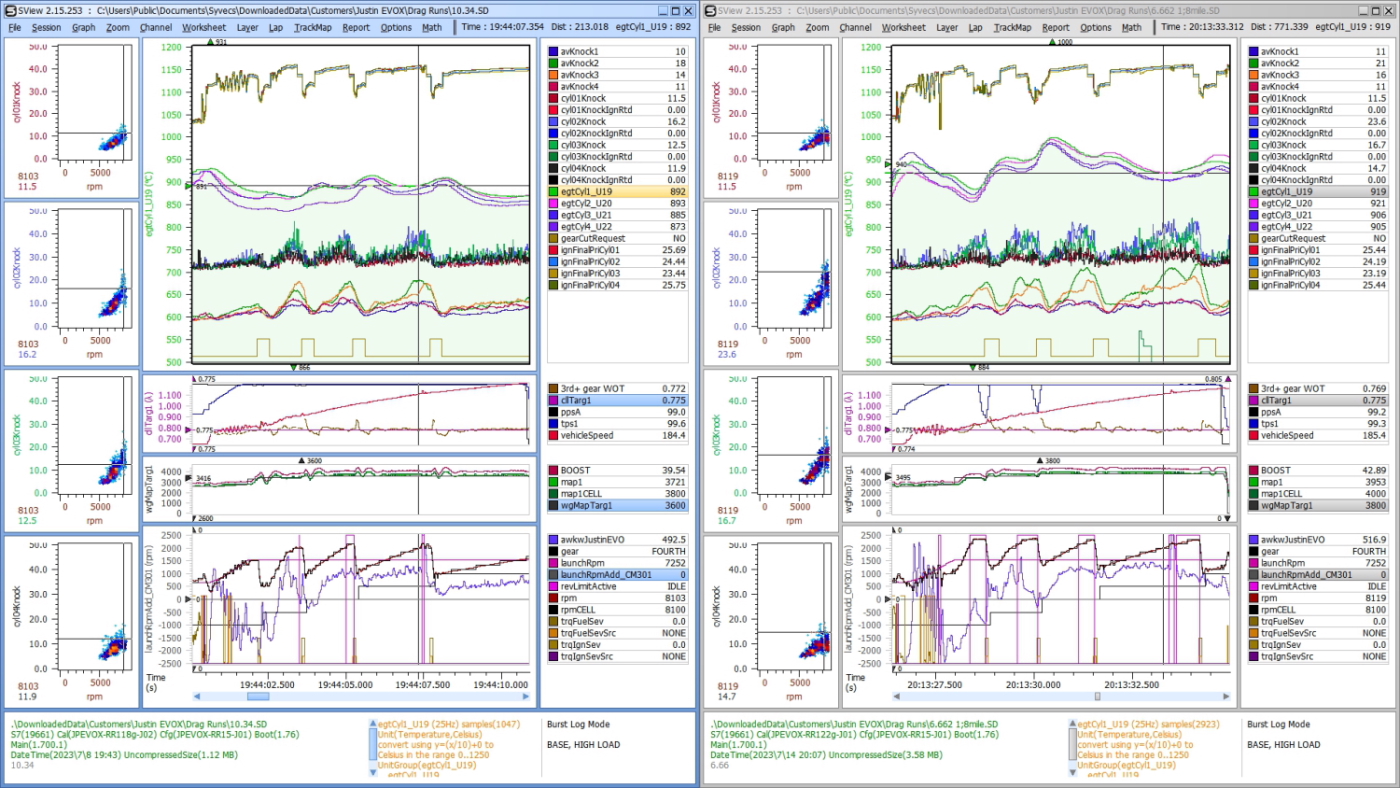
Task: Click green 1000 triangle marker atop right EGT graph
Action: 1052,43
